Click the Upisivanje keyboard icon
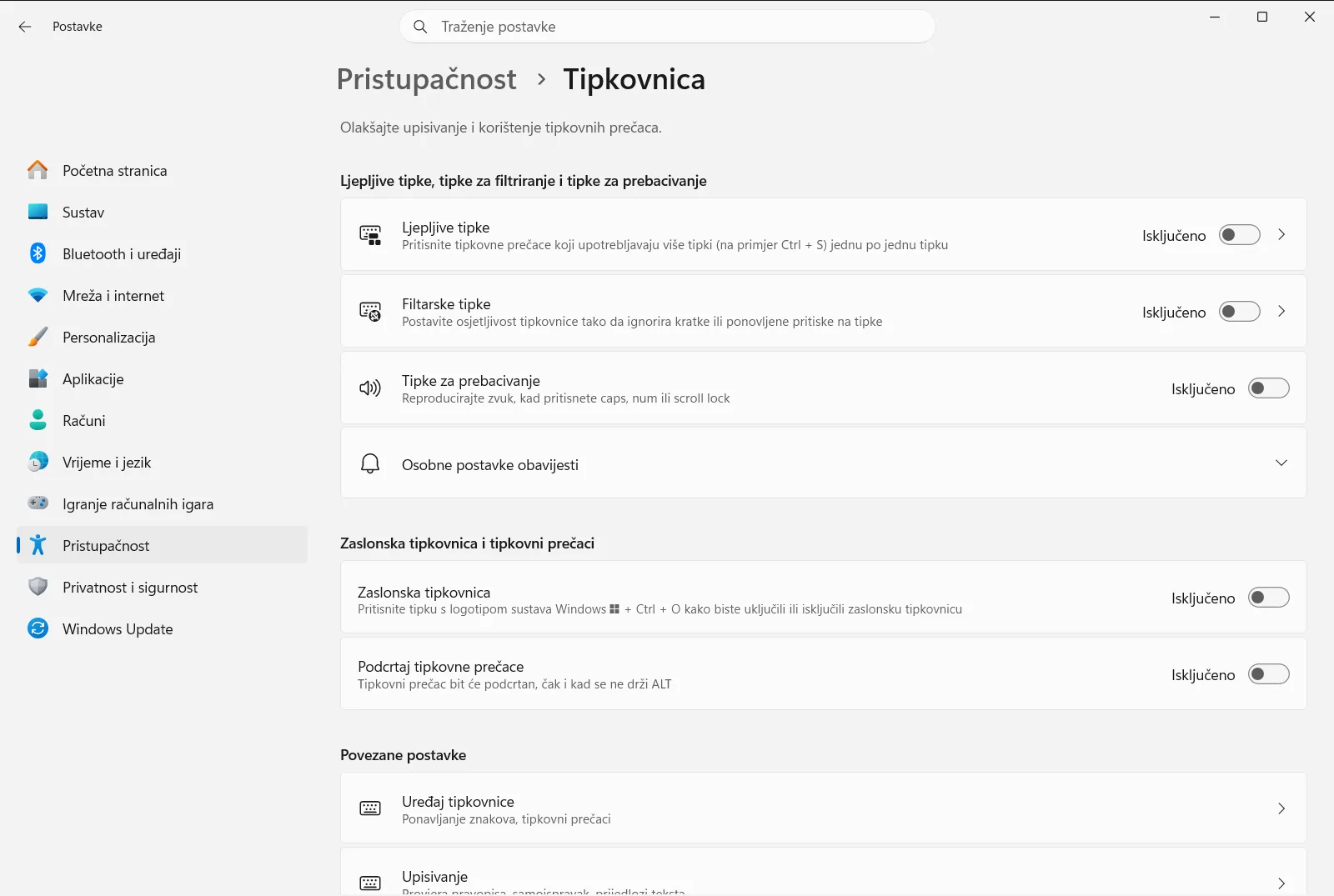This screenshot has width=1334, height=896. point(370,883)
